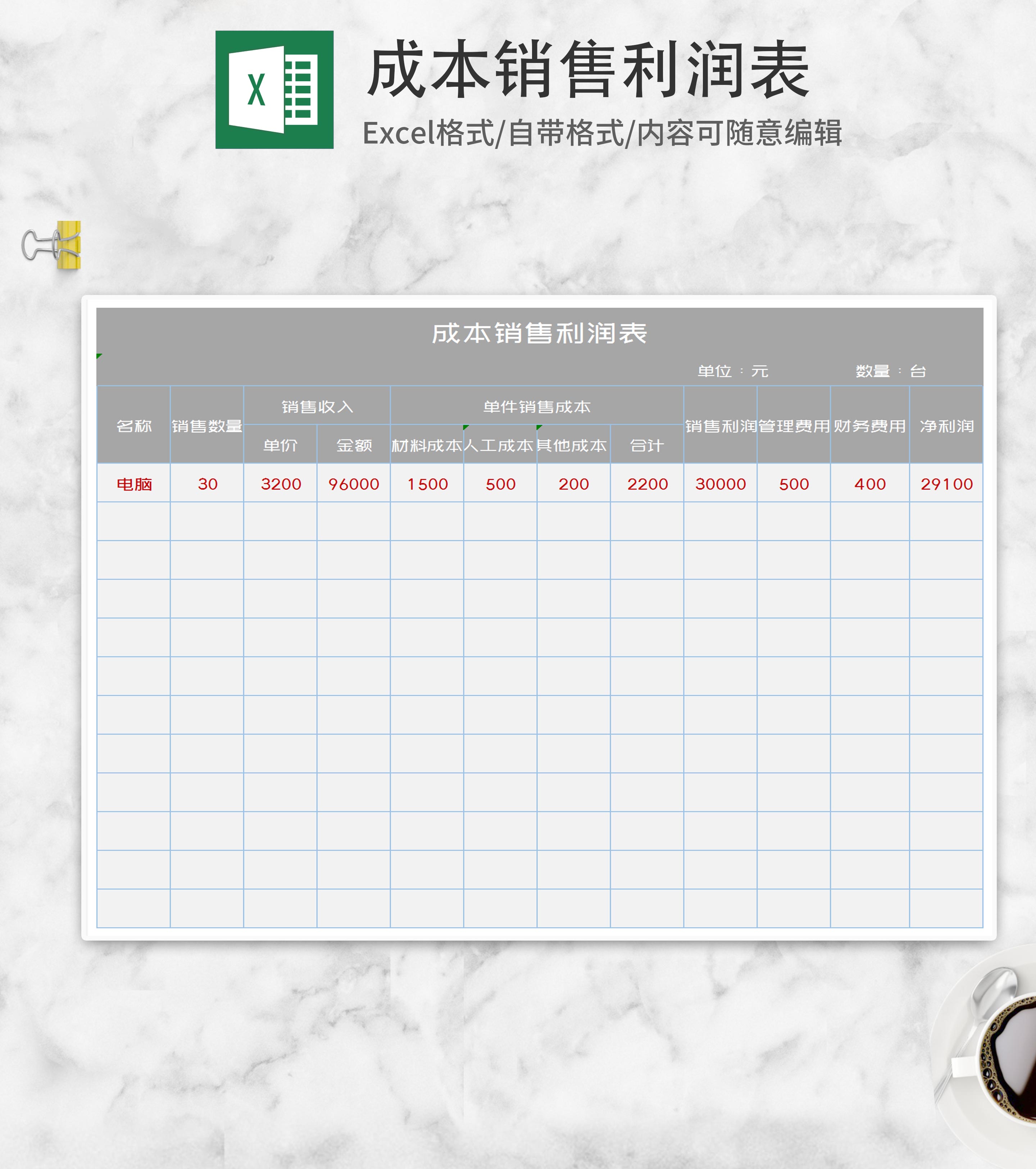Image resolution: width=1036 pixels, height=1169 pixels.
Task: Click the 成本销售利润表 table title banner
Action: [x=539, y=333]
